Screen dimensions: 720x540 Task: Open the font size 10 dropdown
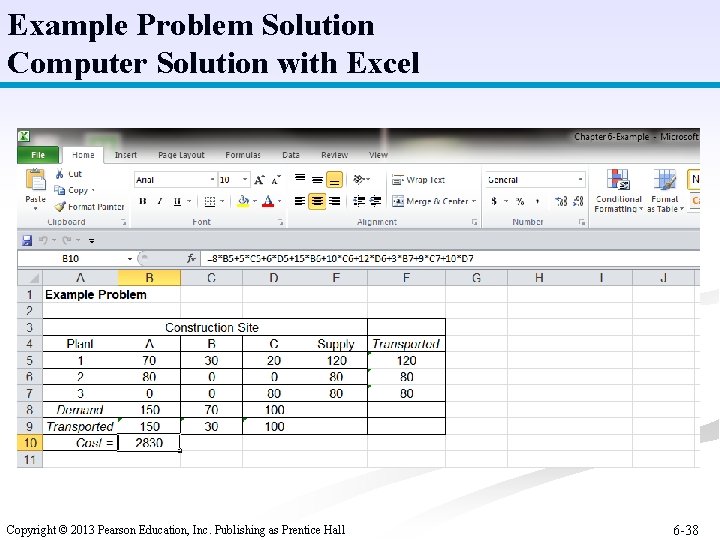(245, 180)
